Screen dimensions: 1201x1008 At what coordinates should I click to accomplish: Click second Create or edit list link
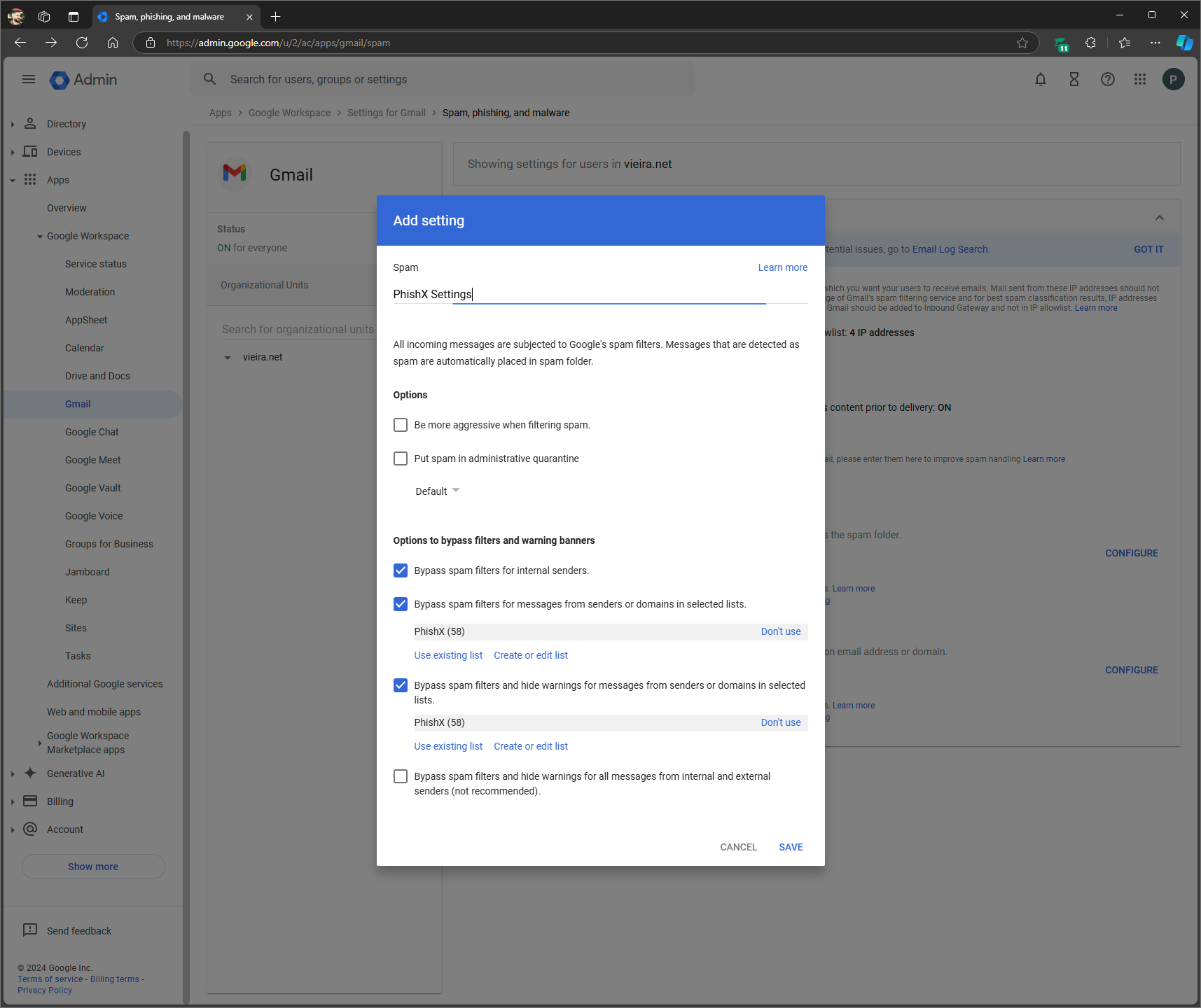pos(531,746)
